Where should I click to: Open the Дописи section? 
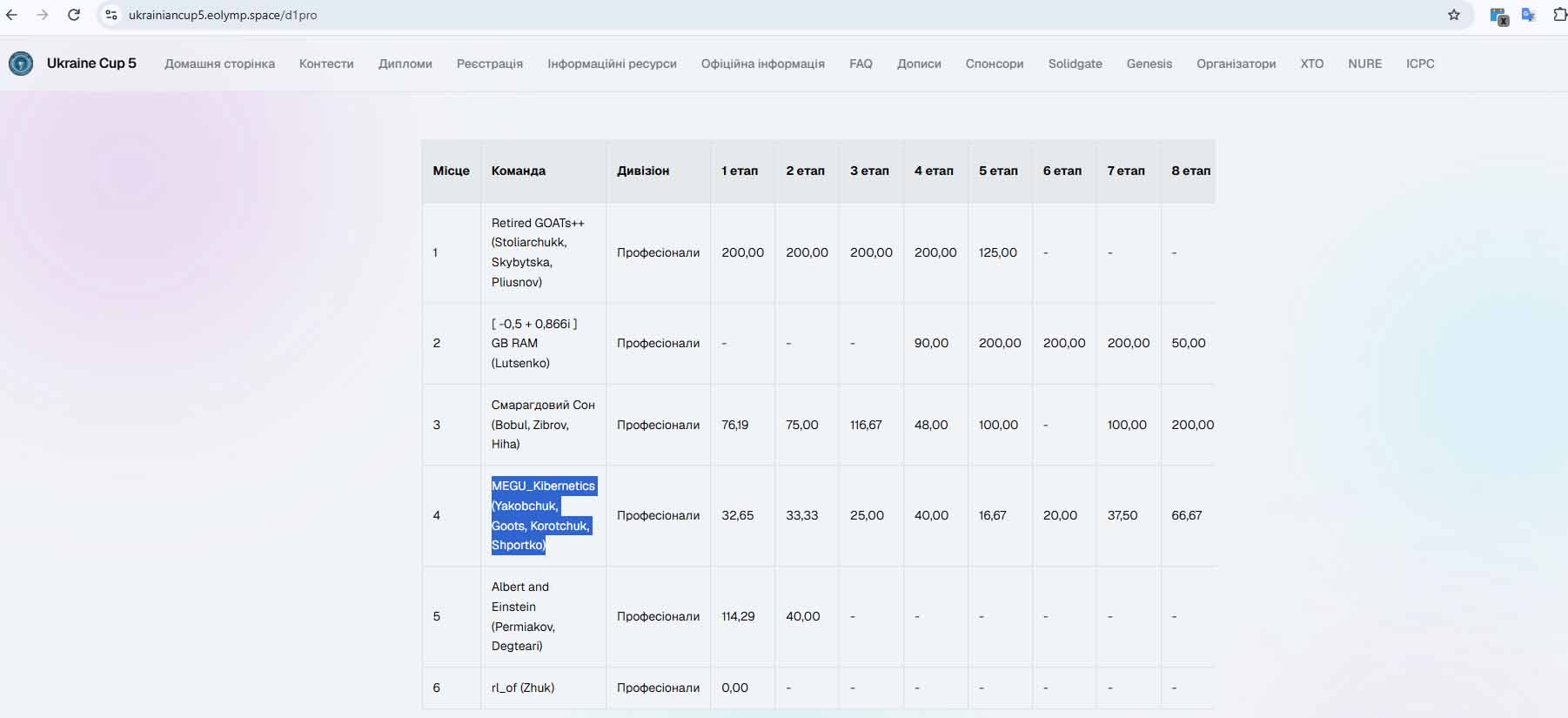pyautogui.click(x=919, y=64)
